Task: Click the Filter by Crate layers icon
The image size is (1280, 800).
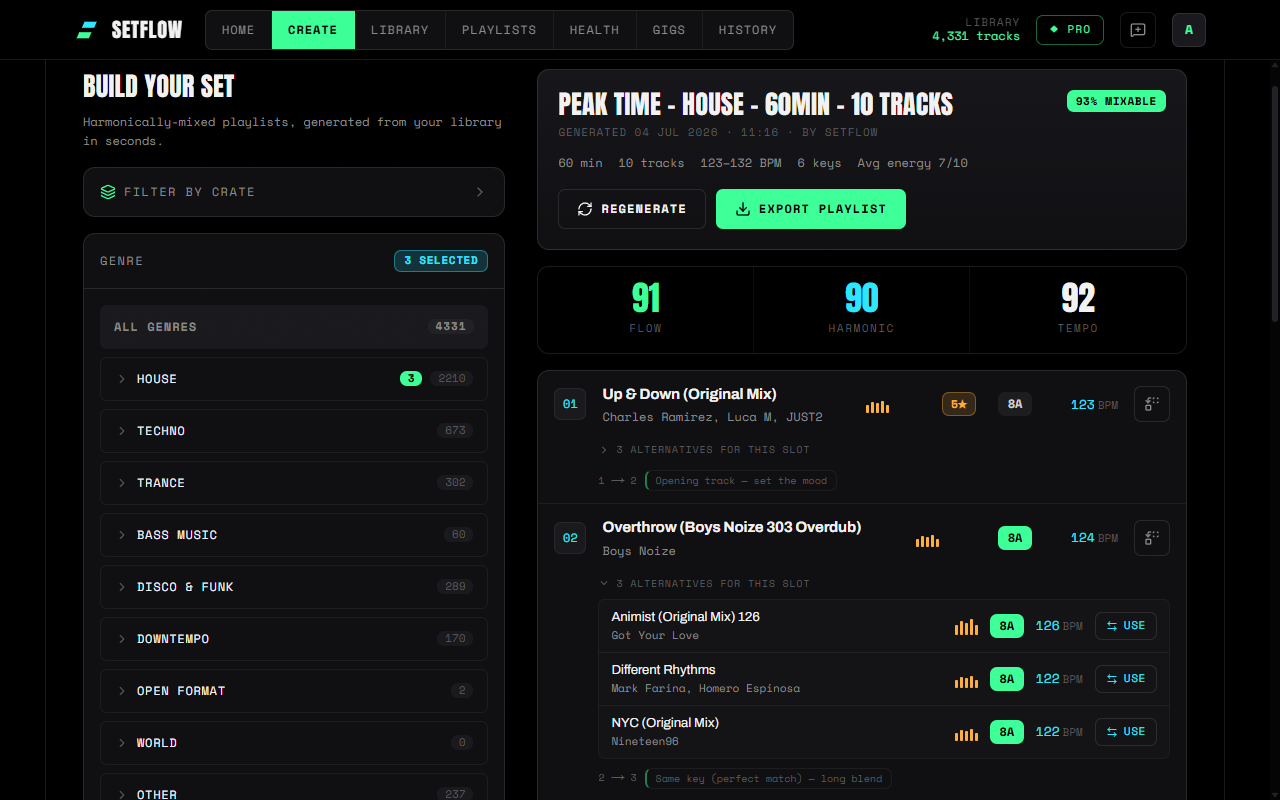Action: tap(108, 192)
